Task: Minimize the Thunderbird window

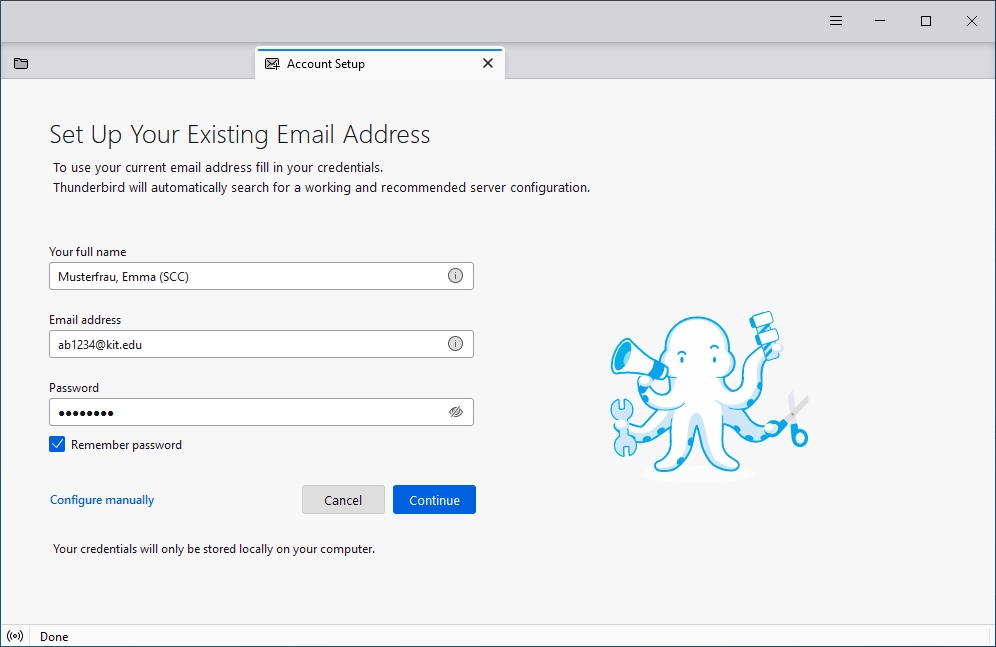Action: pos(880,21)
